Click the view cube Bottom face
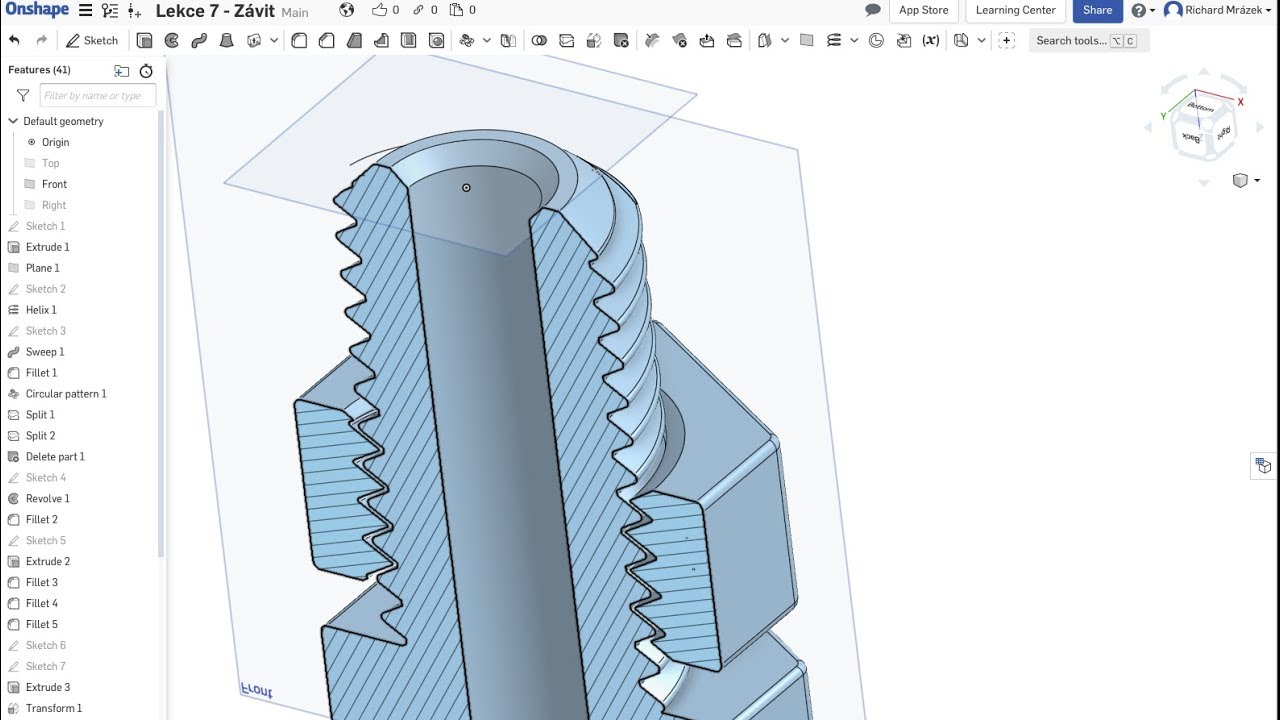Viewport: 1280px width, 720px height. point(1200,108)
